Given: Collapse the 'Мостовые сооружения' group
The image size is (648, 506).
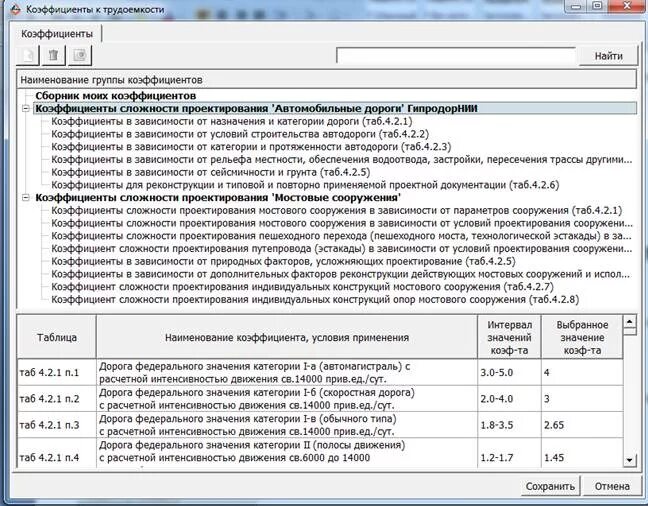Looking at the screenshot, I should tap(26, 198).
